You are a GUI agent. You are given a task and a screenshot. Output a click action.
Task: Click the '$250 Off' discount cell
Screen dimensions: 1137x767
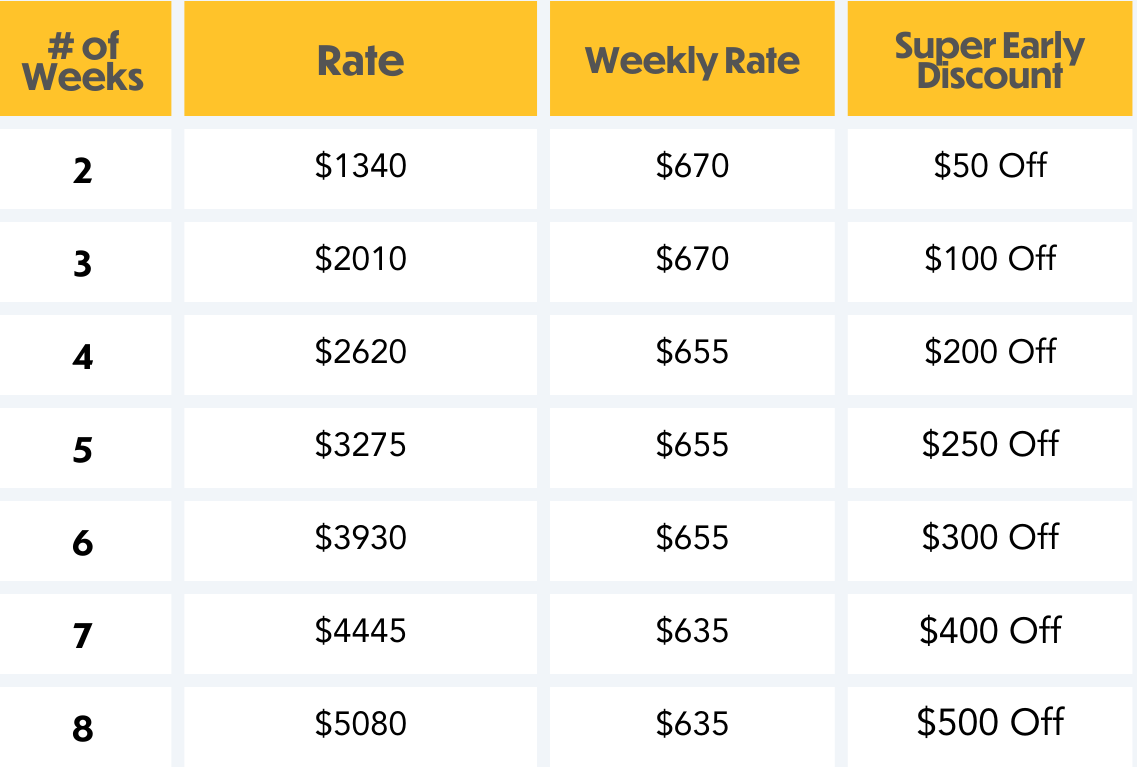[990, 445]
